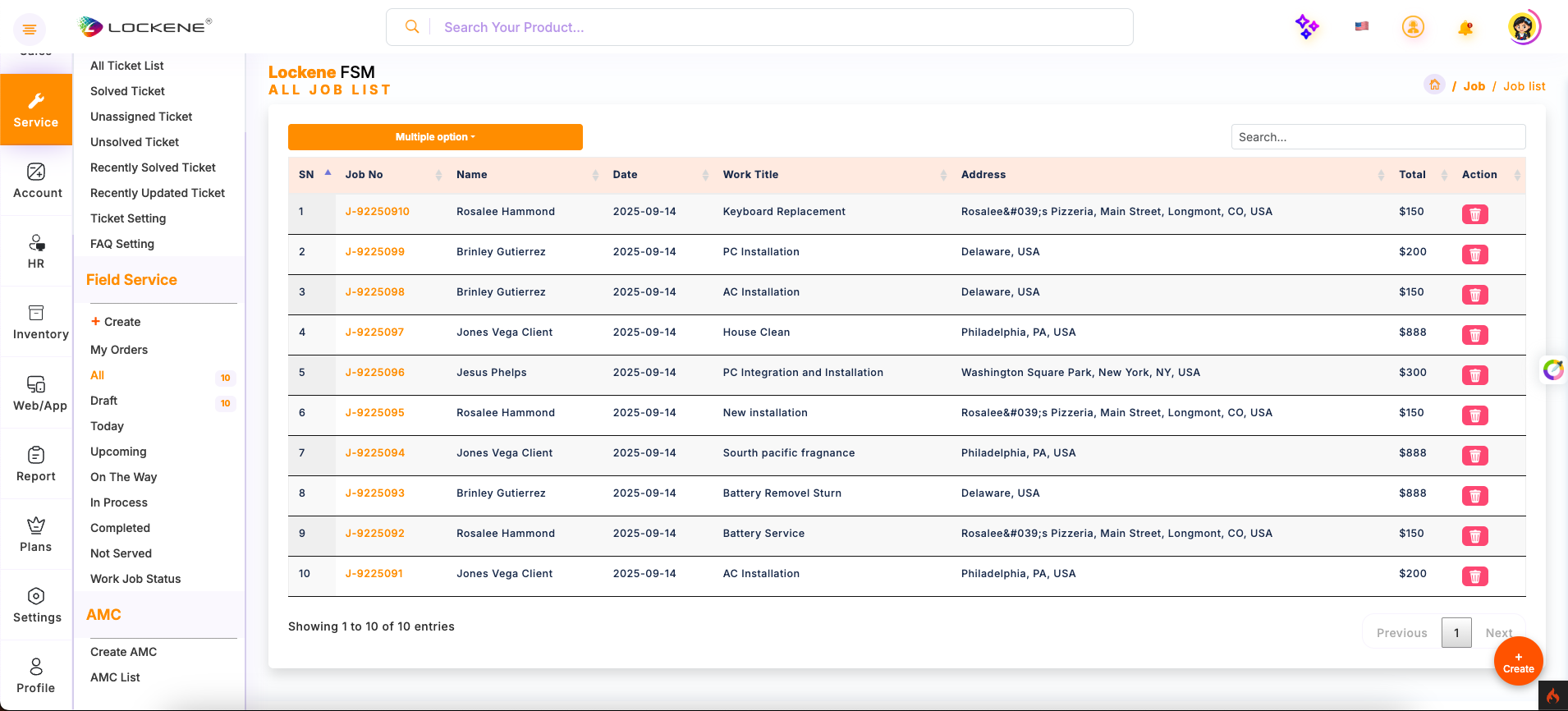This screenshot has width=1568, height=711.
Task: Go to pagination page 1
Action: [1456, 633]
